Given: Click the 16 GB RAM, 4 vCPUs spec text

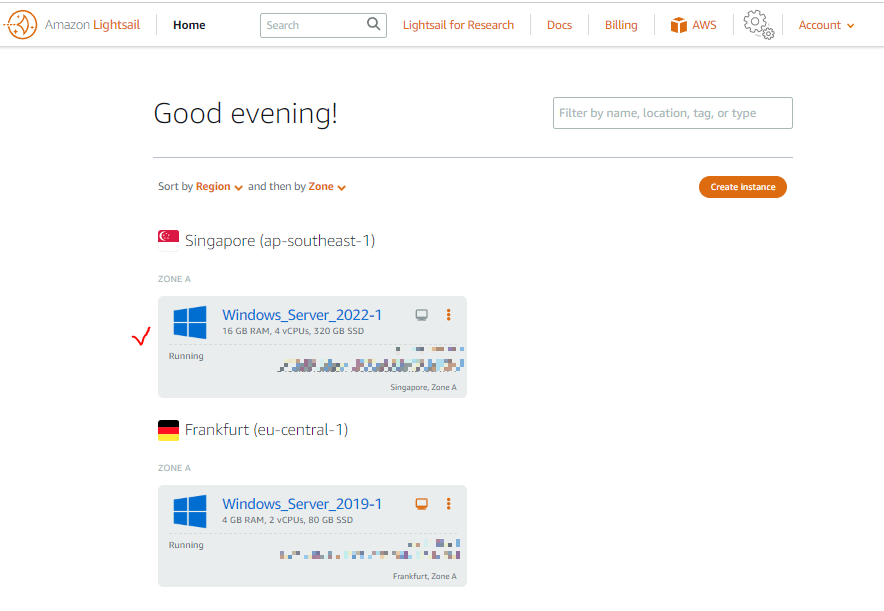Looking at the screenshot, I should coord(293,331).
